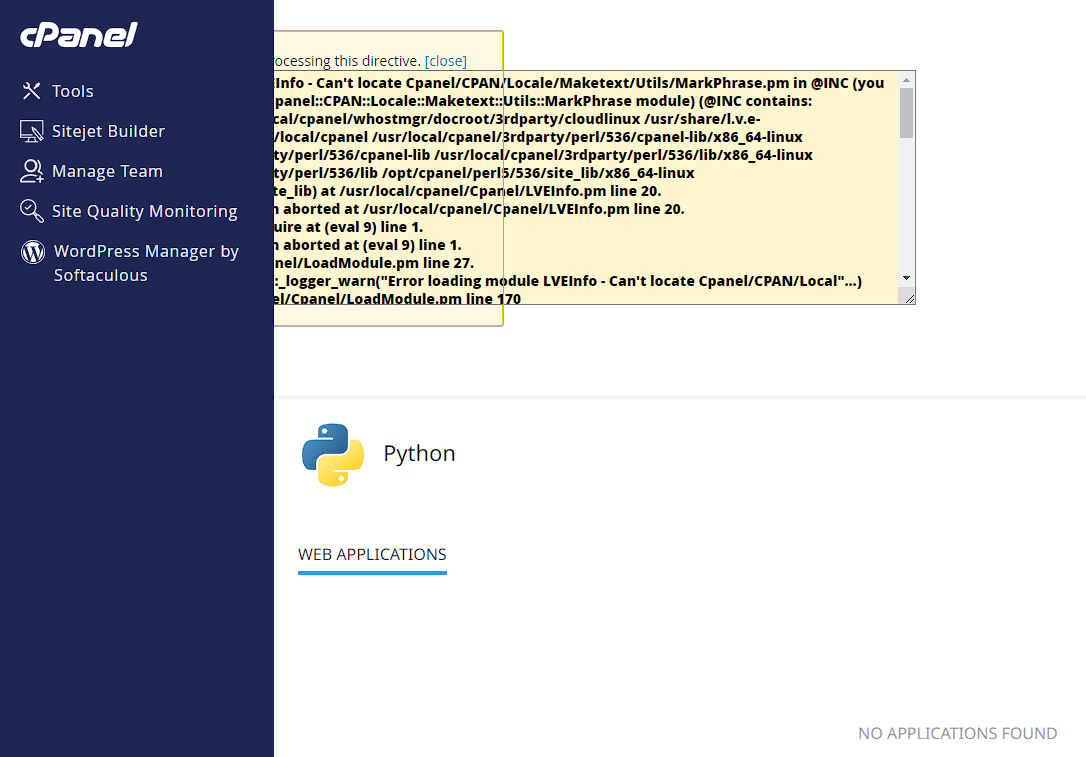Click the scroll down arrow in error box
This screenshot has width=1086, height=757.
pos(906,278)
